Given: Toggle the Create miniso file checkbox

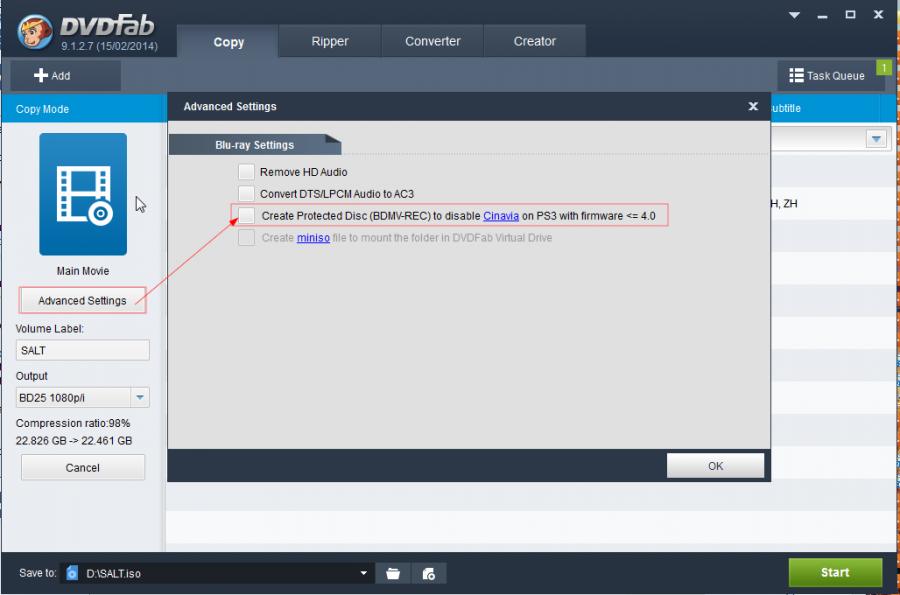Looking at the screenshot, I should tap(246, 238).
